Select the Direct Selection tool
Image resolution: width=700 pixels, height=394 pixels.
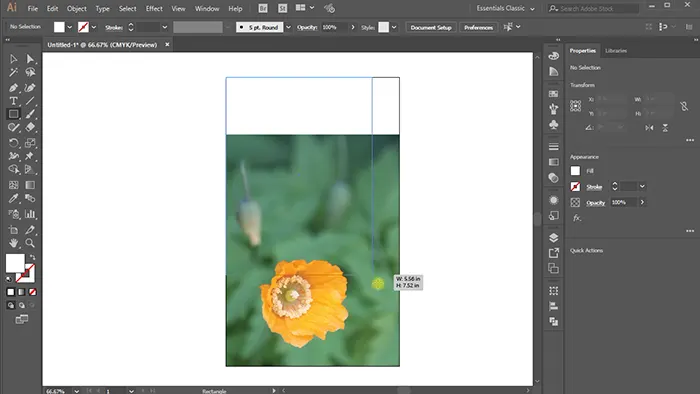(30, 59)
